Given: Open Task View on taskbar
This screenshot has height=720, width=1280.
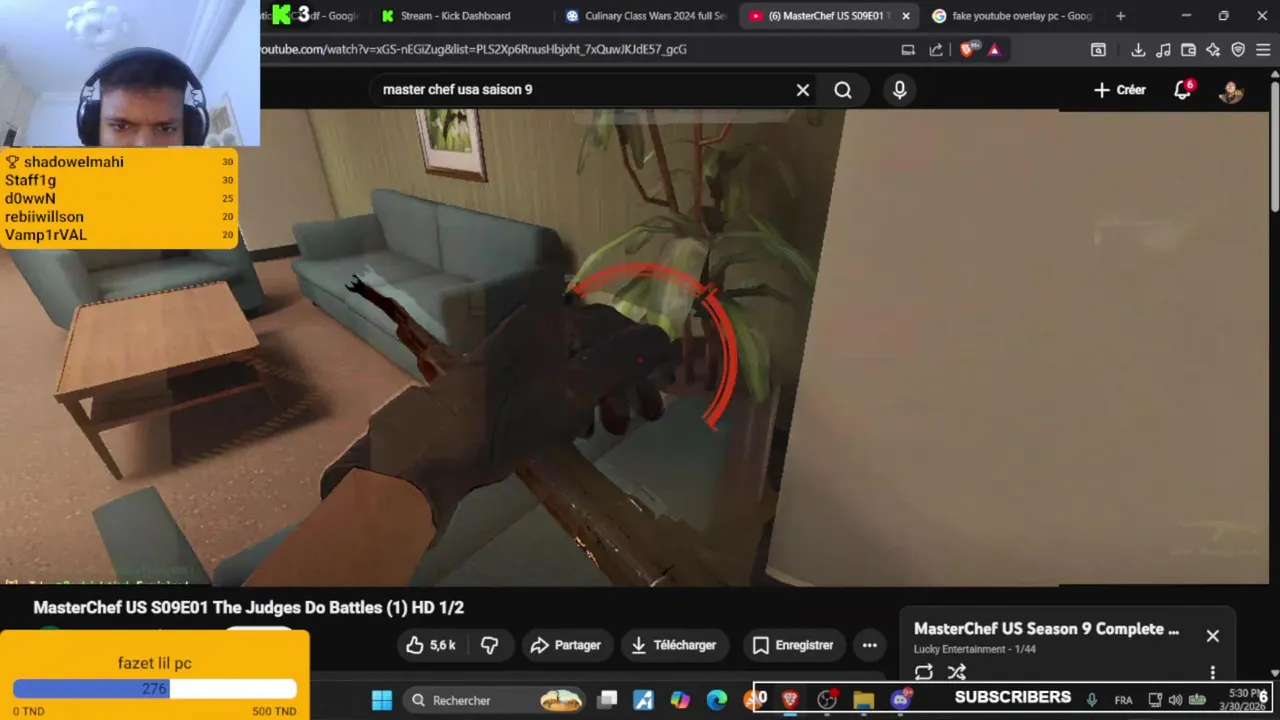Looking at the screenshot, I should tap(607, 700).
